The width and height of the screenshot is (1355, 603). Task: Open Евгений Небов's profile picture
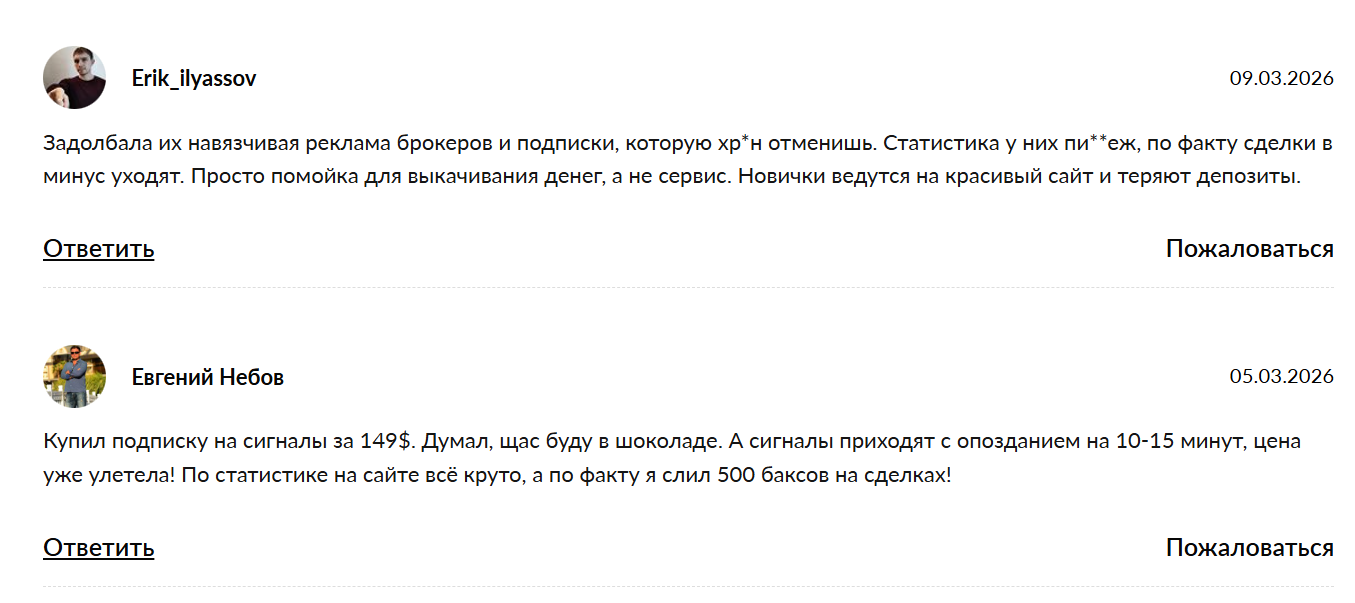[75, 377]
